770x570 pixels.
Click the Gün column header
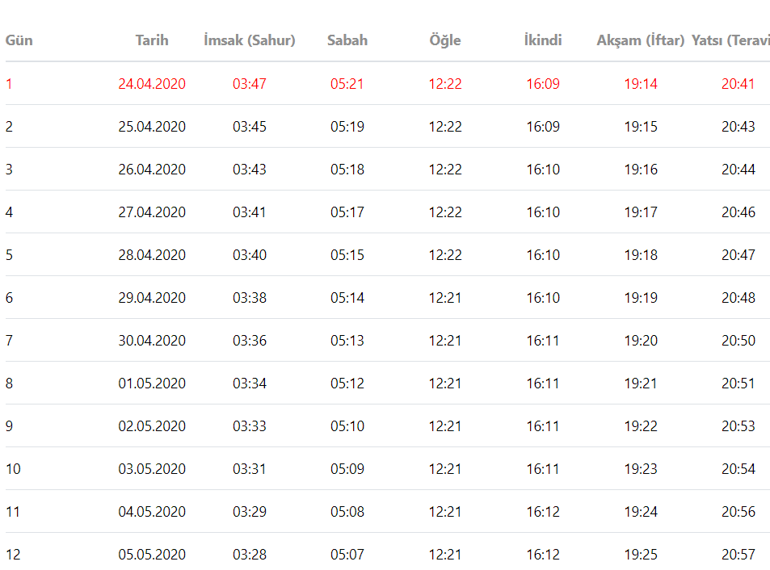[19, 41]
